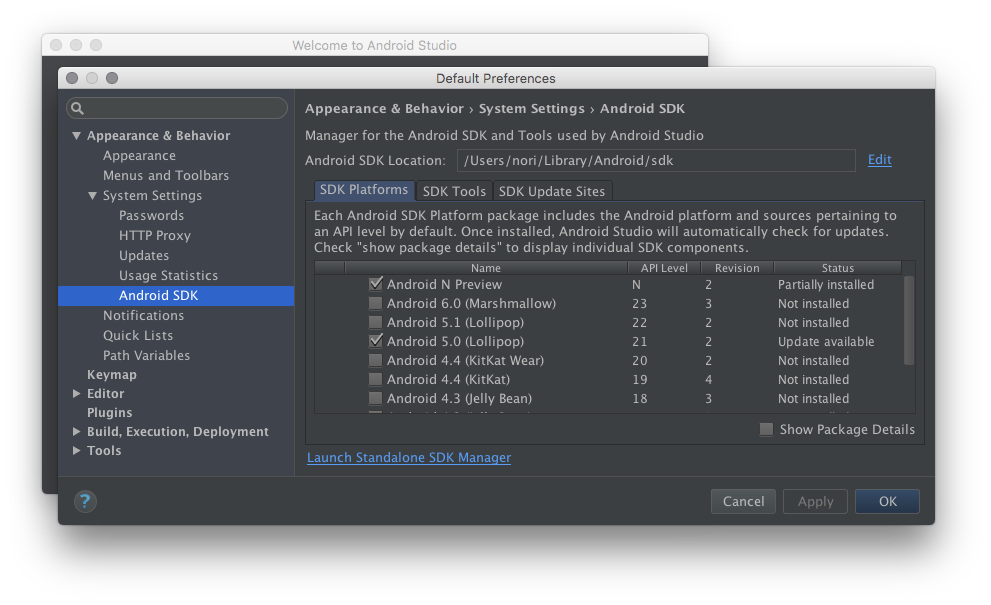Click the Apply button
The width and height of the screenshot is (991, 605).
click(x=815, y=501)
